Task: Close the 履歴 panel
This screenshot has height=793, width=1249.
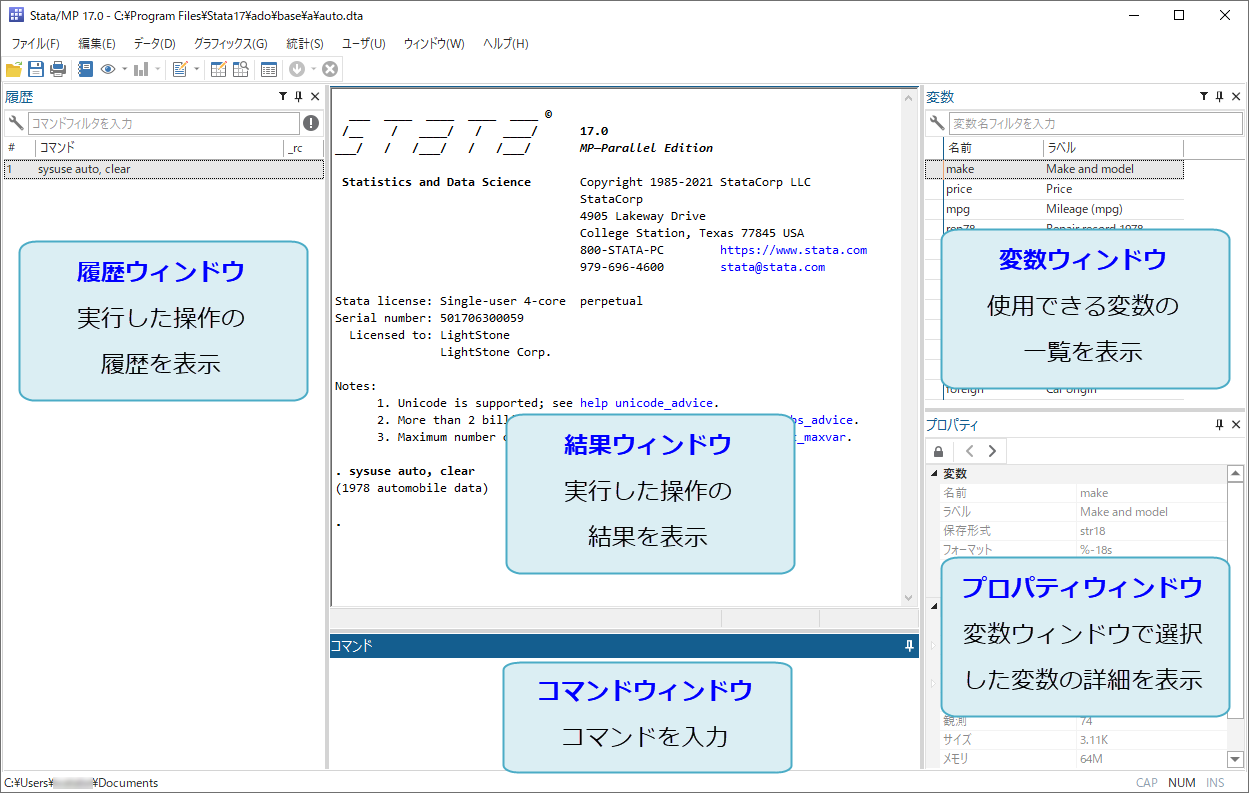Action: (315, 97)
